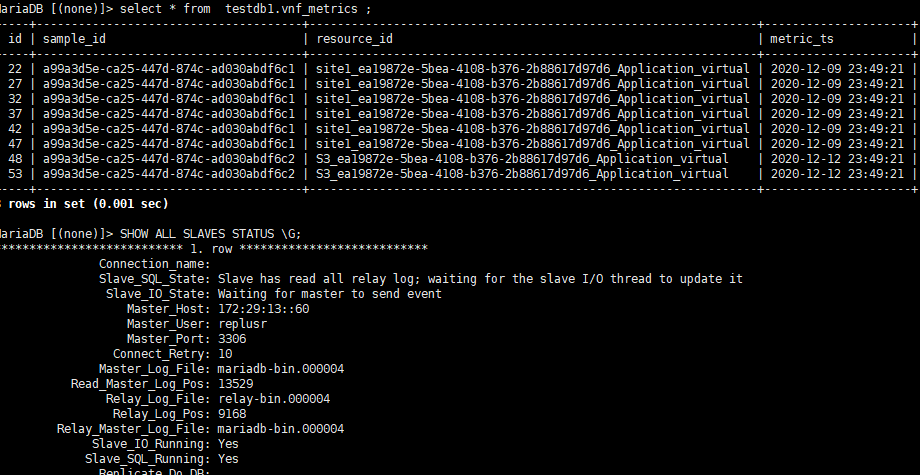Click the Relay_Log_Pos value 9168

click(x=231, y=413)
